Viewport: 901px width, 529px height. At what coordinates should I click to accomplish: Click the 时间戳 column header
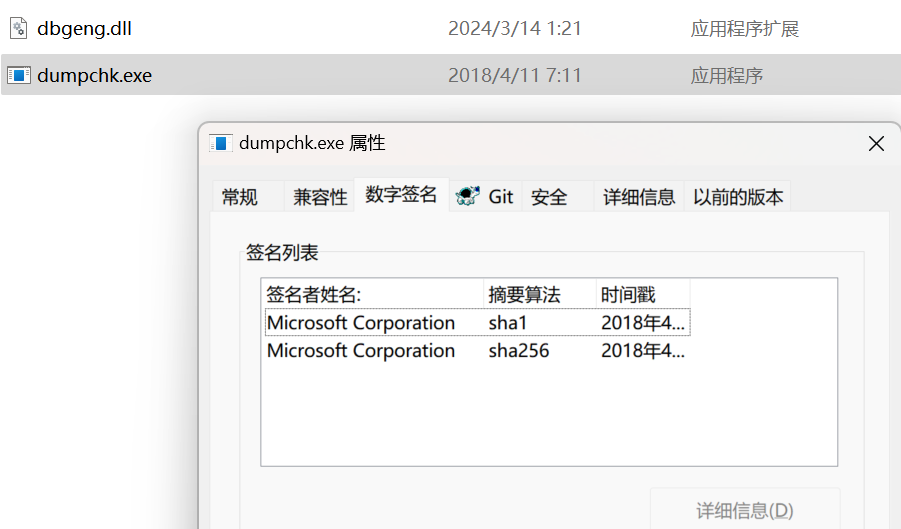coord(643,295)
